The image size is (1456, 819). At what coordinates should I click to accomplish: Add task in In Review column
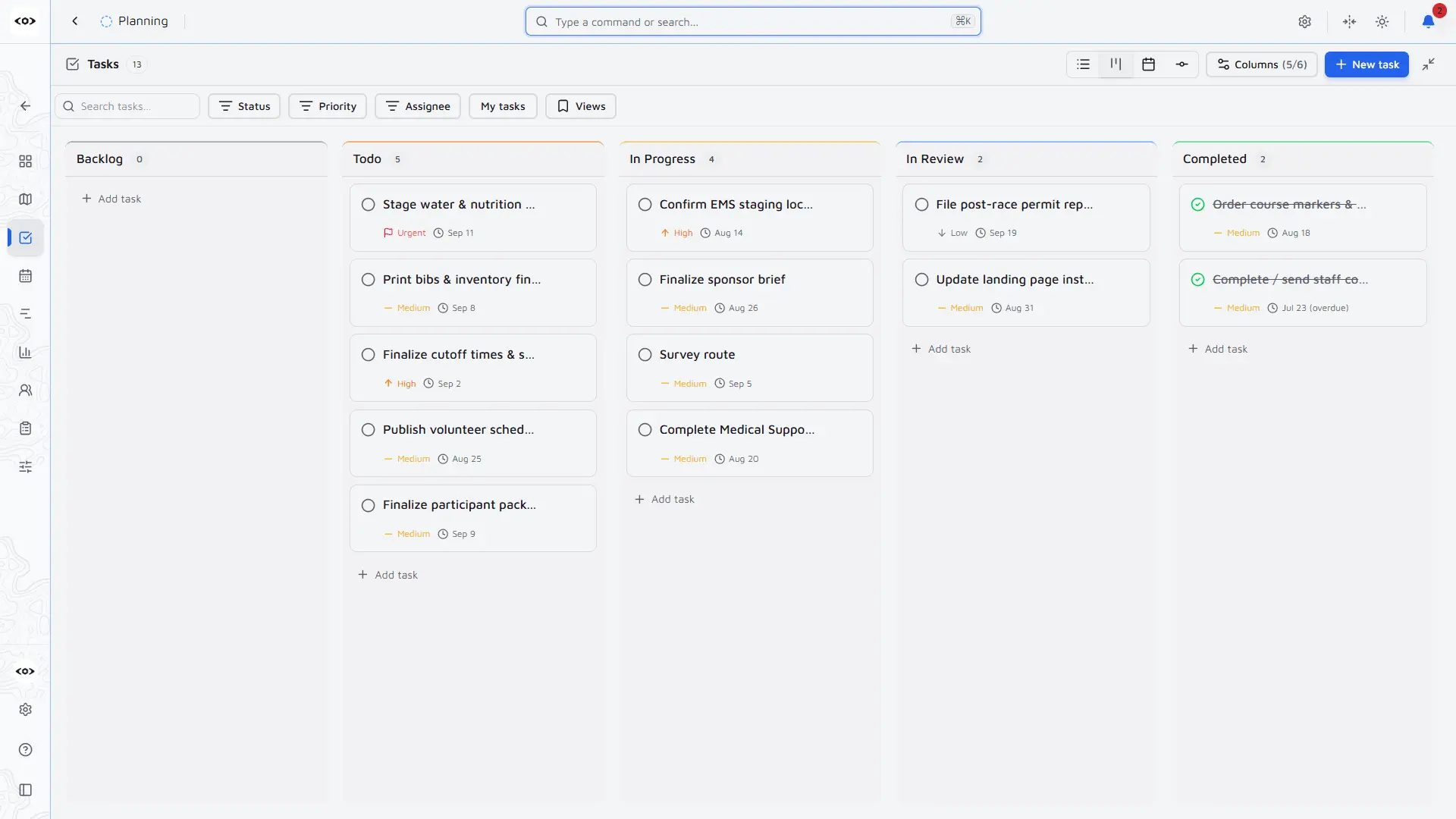tap(942, 349)
